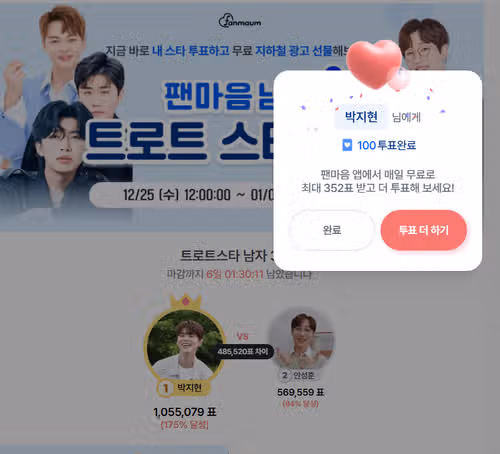Click the rank 1 박지현 gold label
Viewport: 500px width, 454px height.
pos(183,388)
